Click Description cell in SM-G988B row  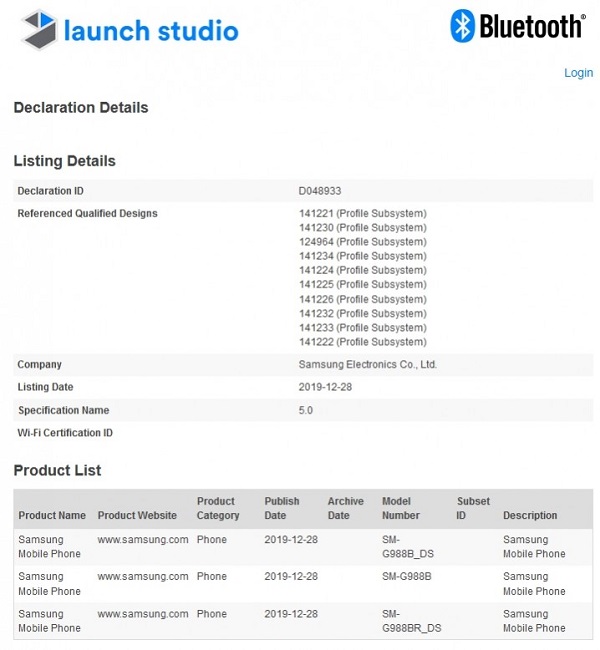[534, 584]
